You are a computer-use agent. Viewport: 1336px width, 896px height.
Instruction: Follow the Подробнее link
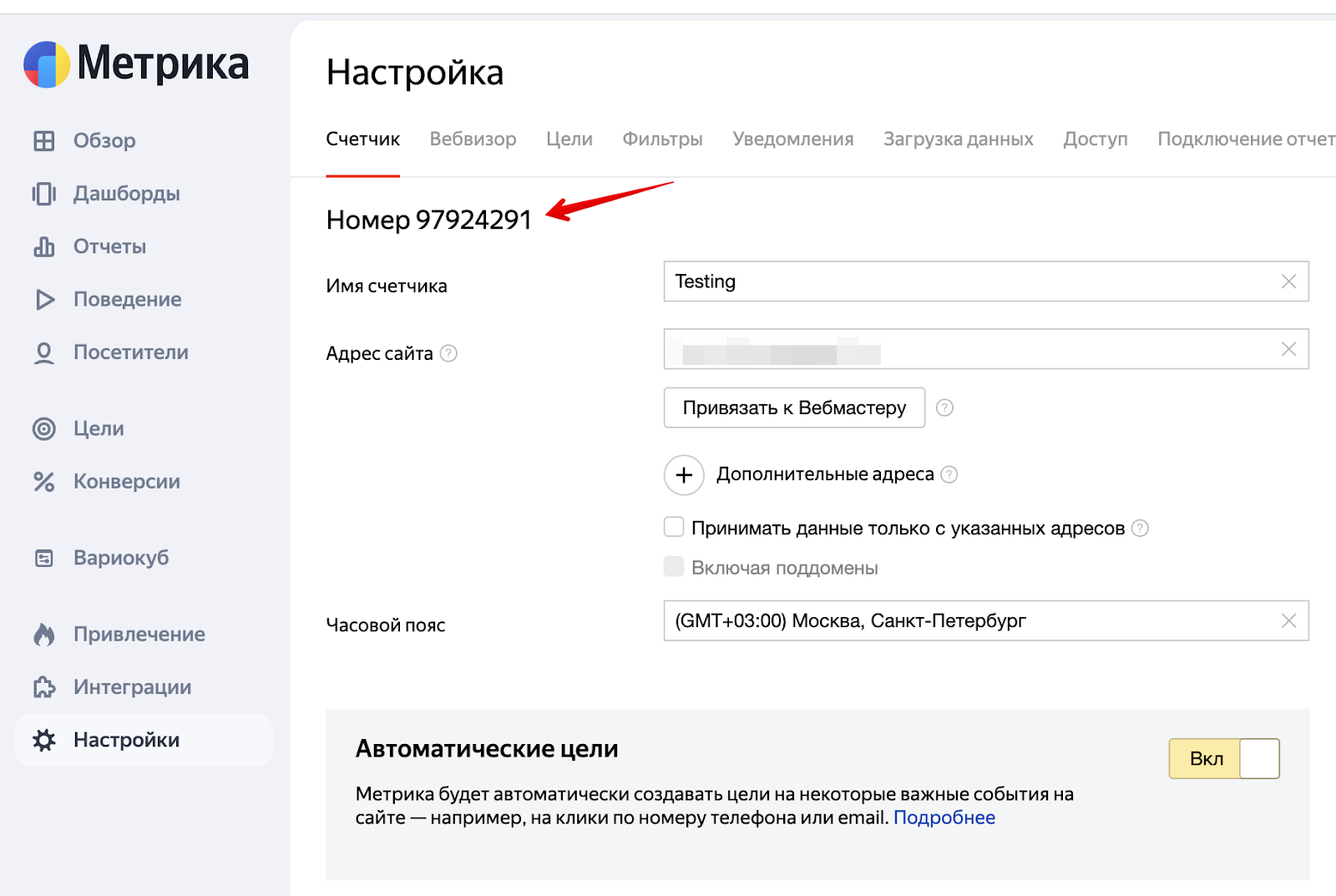pyautogui.click(x=944, y=818)
